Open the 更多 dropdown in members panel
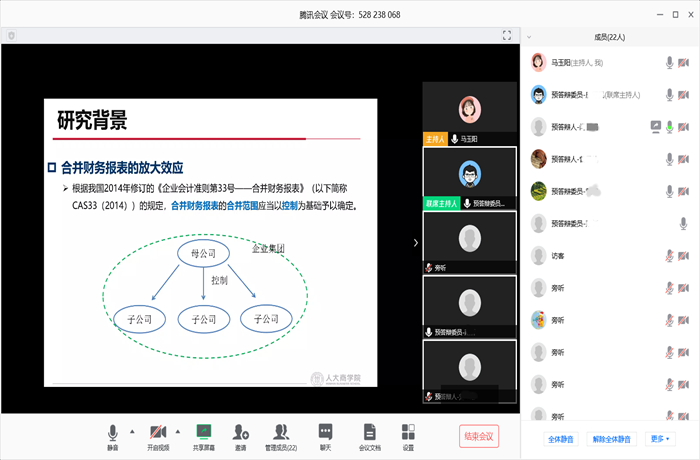The height and width of the screenshot is (460, 700). (x=661, y=439)
